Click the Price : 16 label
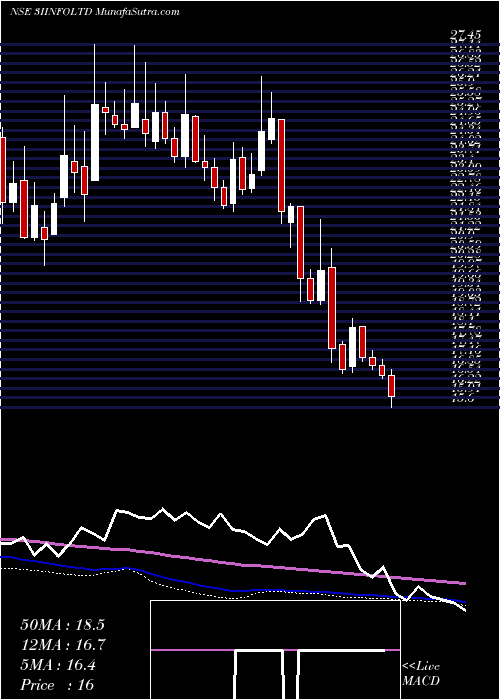500x700 pixels. coord(57,685)
